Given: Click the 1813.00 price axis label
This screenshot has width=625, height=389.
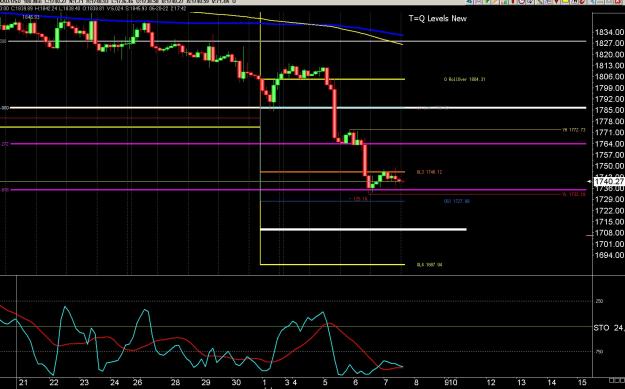Looking at the screenshot, I should [609, 66].
